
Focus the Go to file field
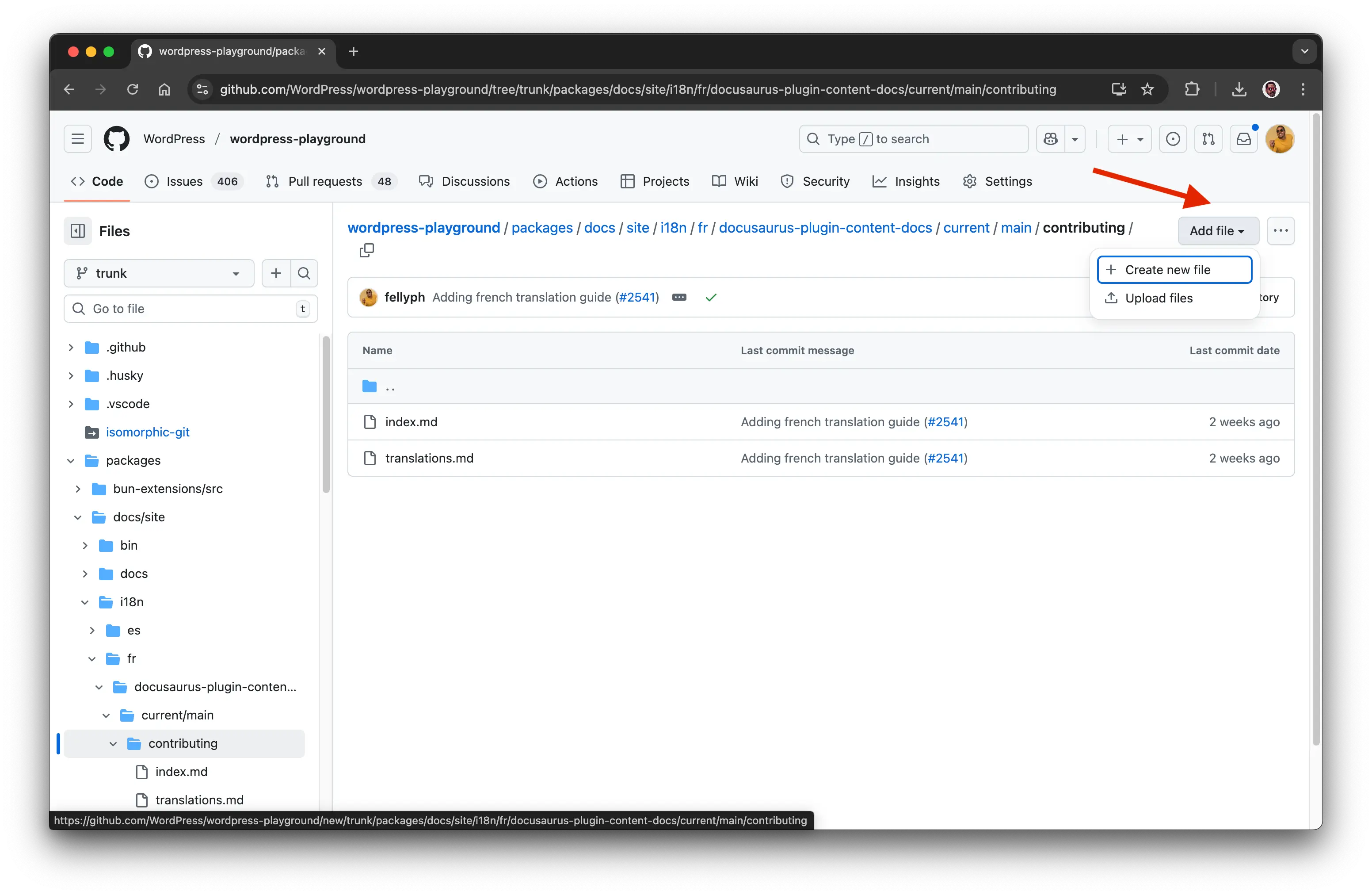pyautogui.click(x=190, y=309)
